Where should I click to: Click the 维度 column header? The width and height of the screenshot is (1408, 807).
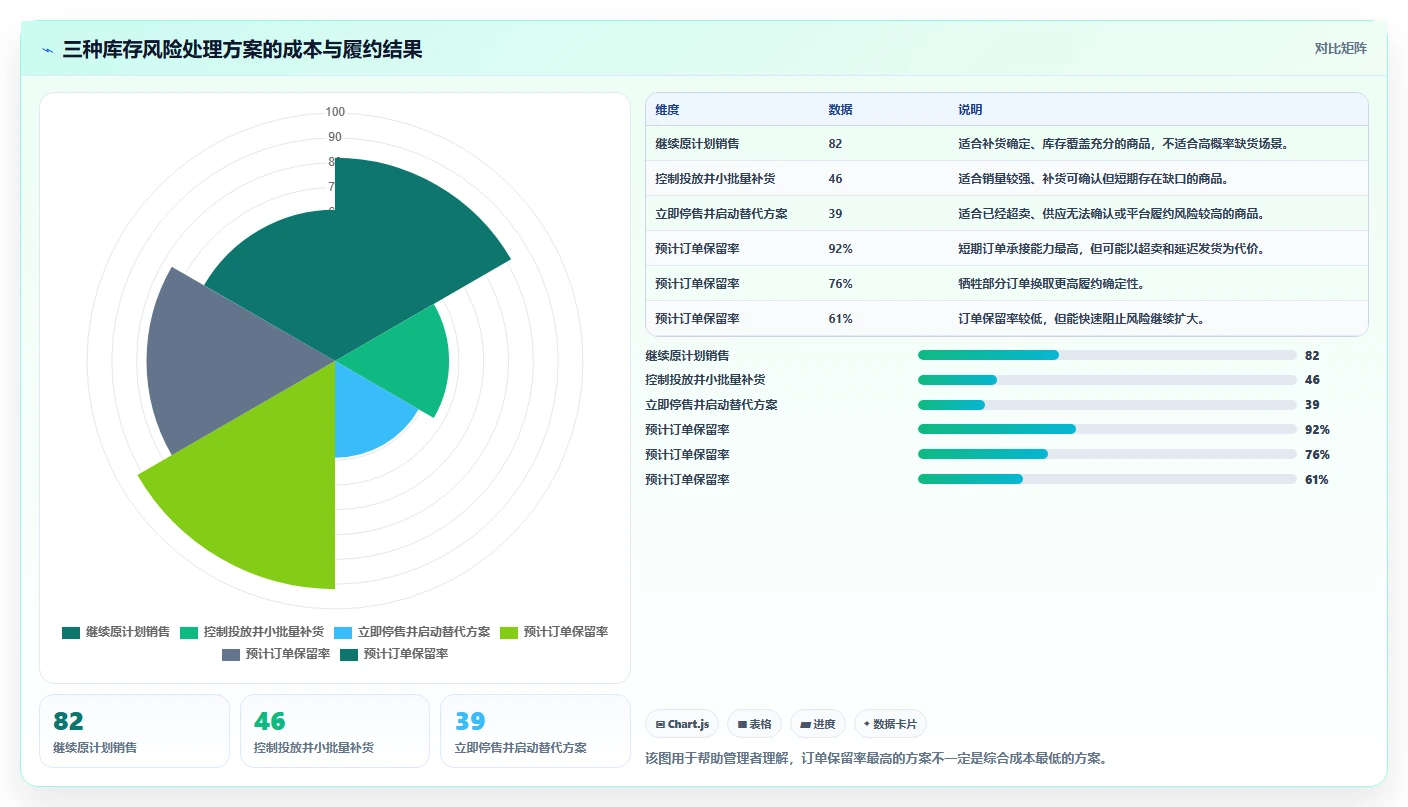(x=667, y=110)
